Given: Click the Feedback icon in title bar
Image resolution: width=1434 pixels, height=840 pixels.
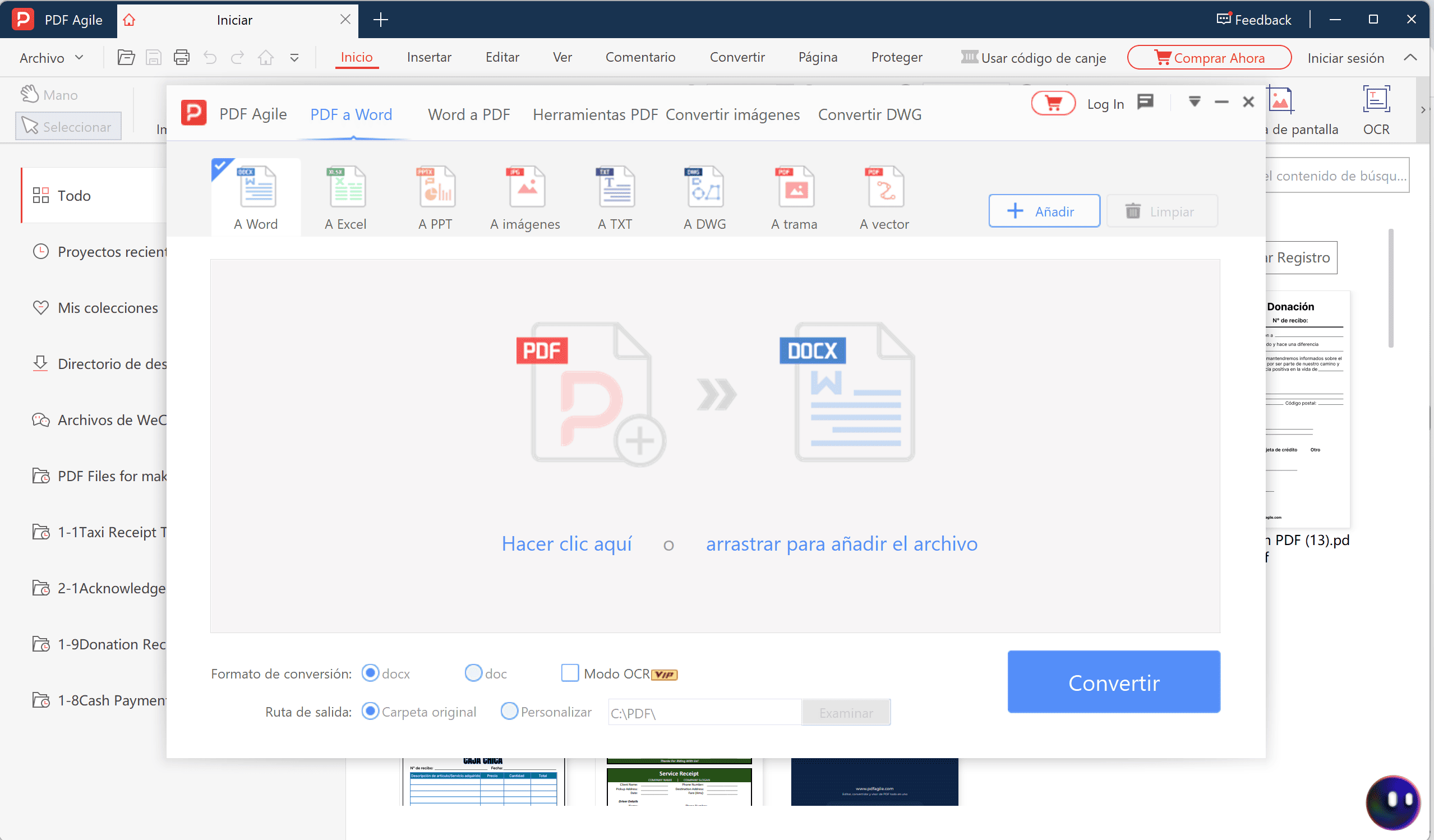Looking at the screenshot, I should pos(1224,20).
